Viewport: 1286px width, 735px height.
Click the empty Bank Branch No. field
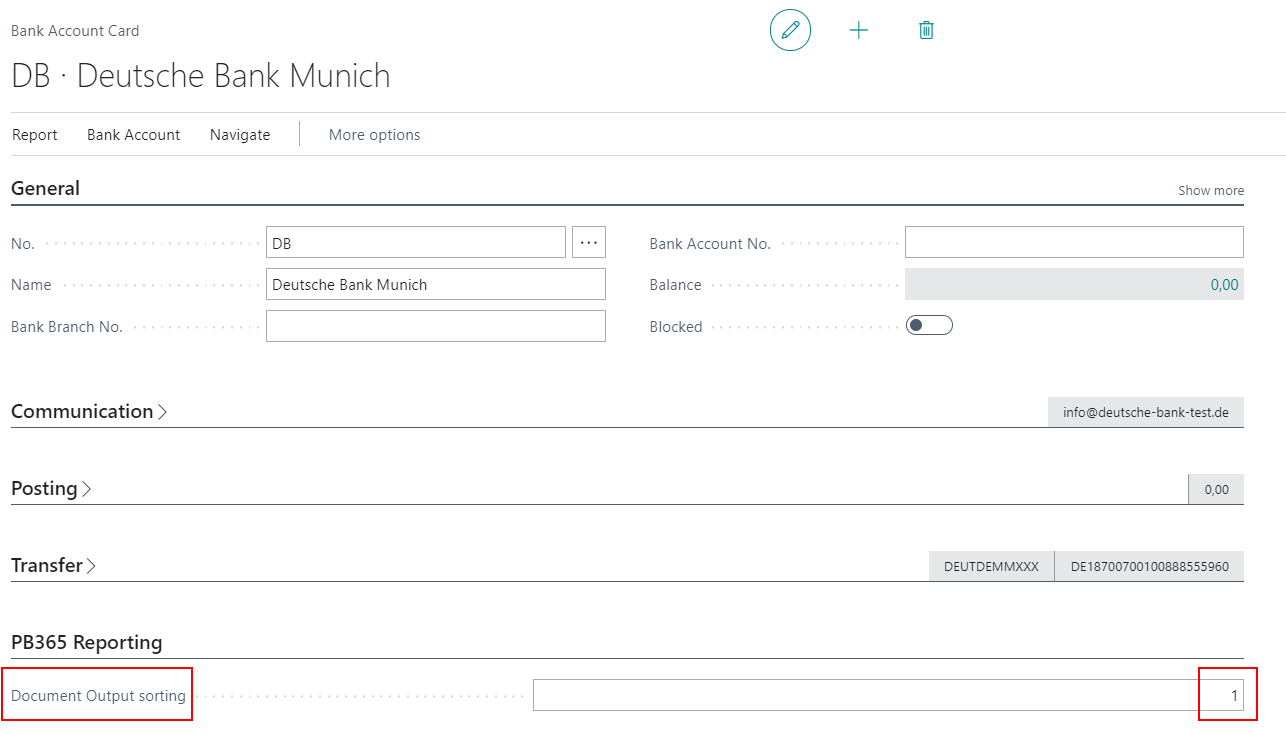(436, 326)
